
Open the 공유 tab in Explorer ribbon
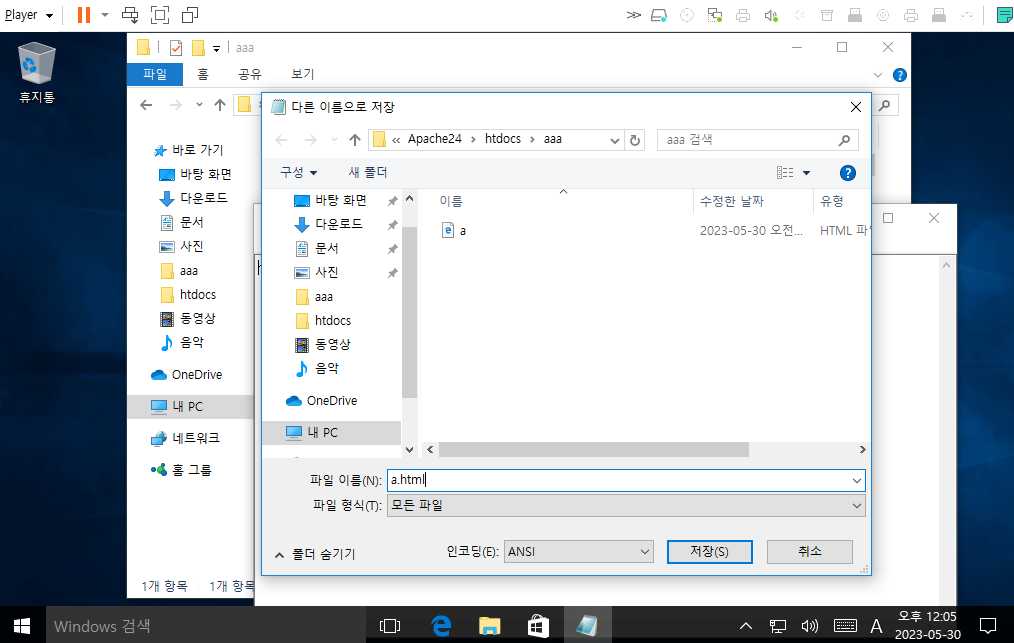[x=250, y=74]
